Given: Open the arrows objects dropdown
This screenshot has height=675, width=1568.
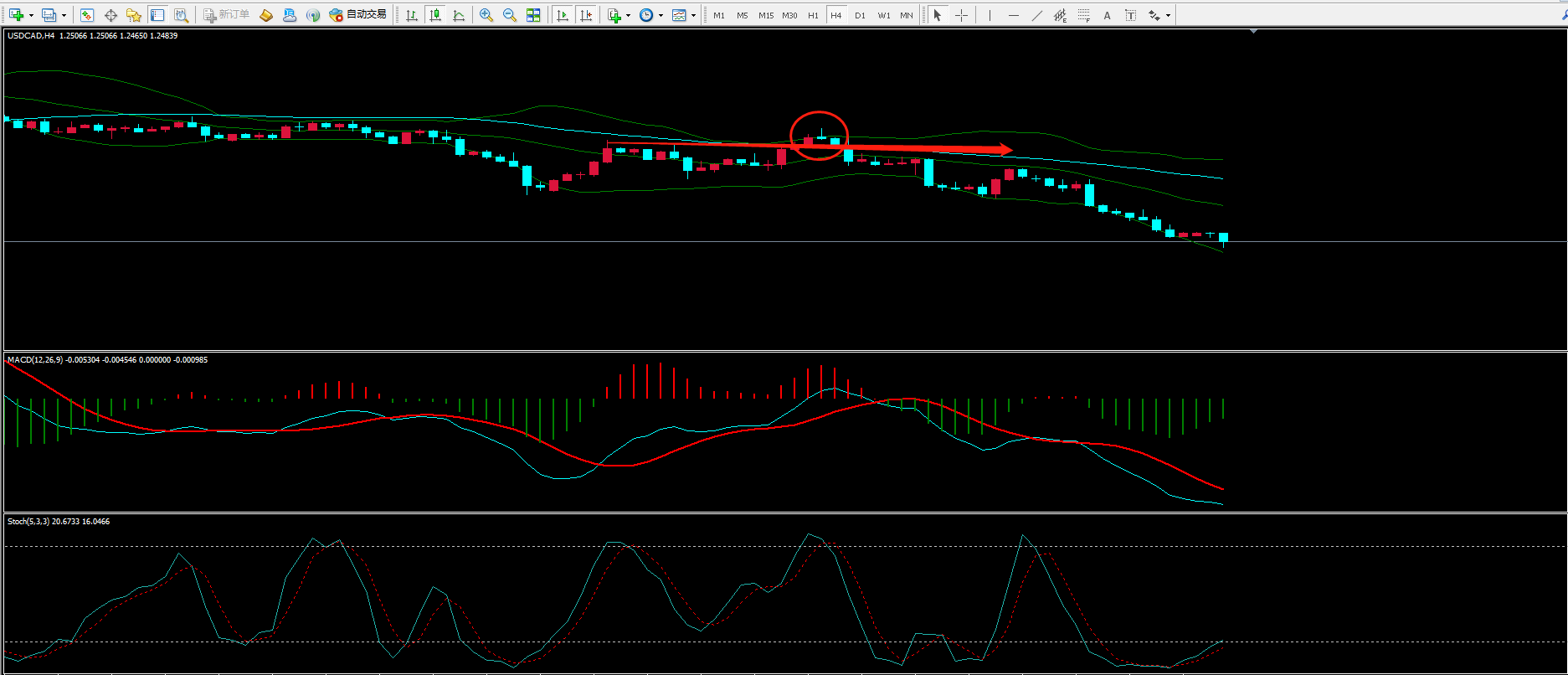Looking at the screenshot, I should 1168,15.
